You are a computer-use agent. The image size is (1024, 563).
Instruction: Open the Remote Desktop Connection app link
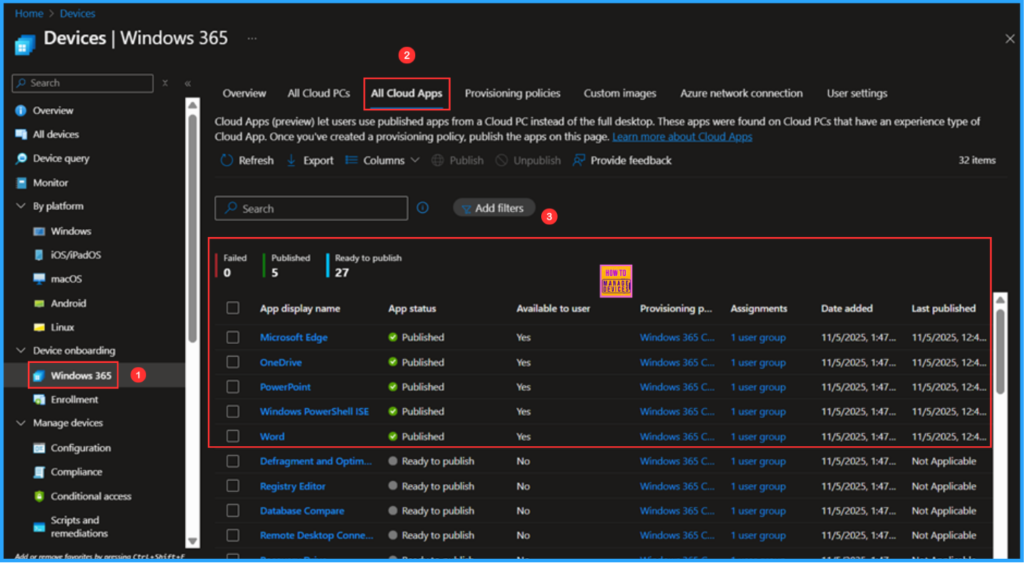tap(317, 536)
